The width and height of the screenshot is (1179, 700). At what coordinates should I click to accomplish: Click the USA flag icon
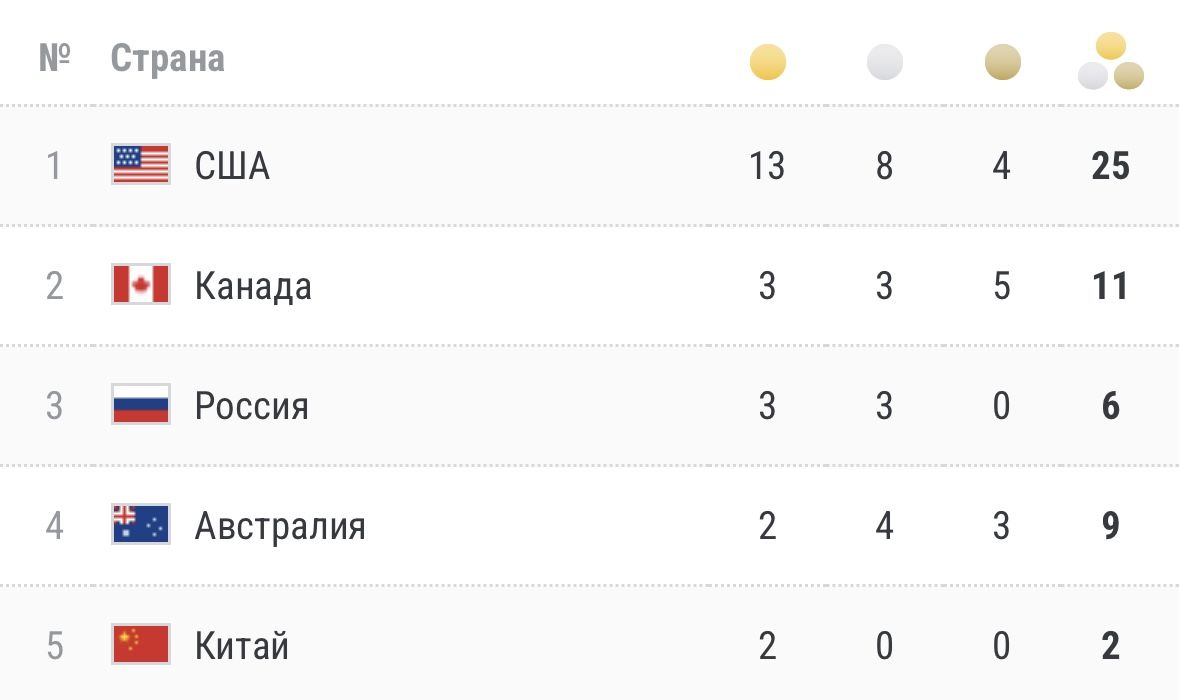click(x=141, y=165)
